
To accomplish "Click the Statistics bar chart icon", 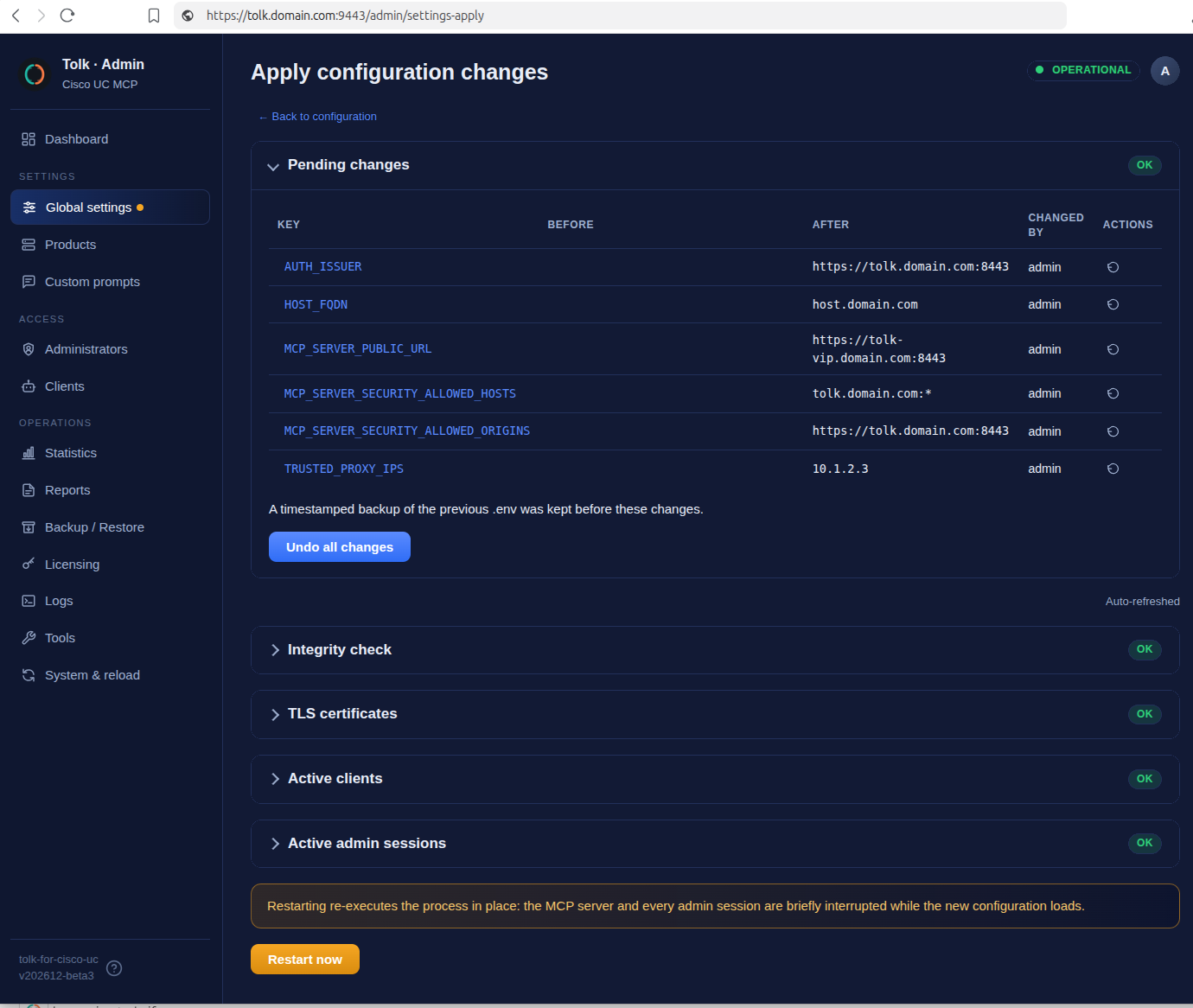I will 29,453.
